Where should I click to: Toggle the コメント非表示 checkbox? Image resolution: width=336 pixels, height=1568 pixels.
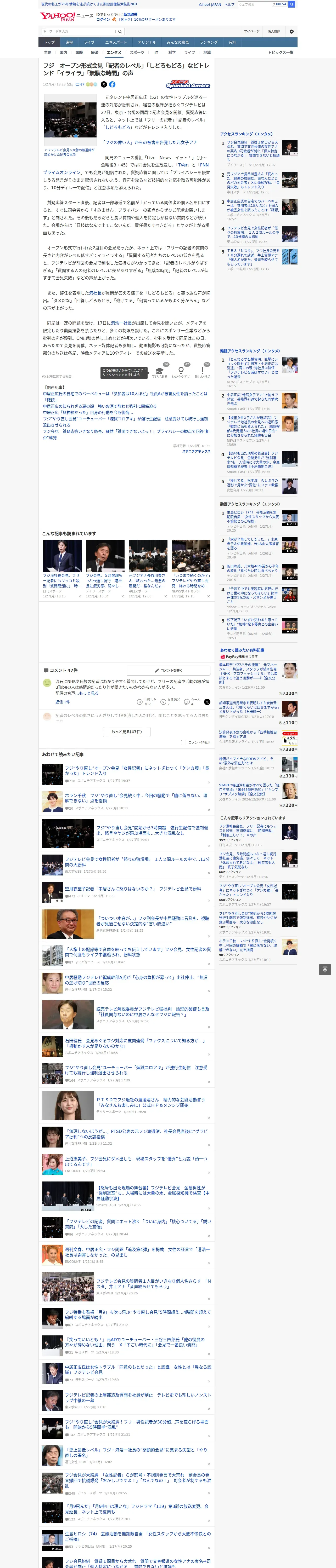pos(183,743)
